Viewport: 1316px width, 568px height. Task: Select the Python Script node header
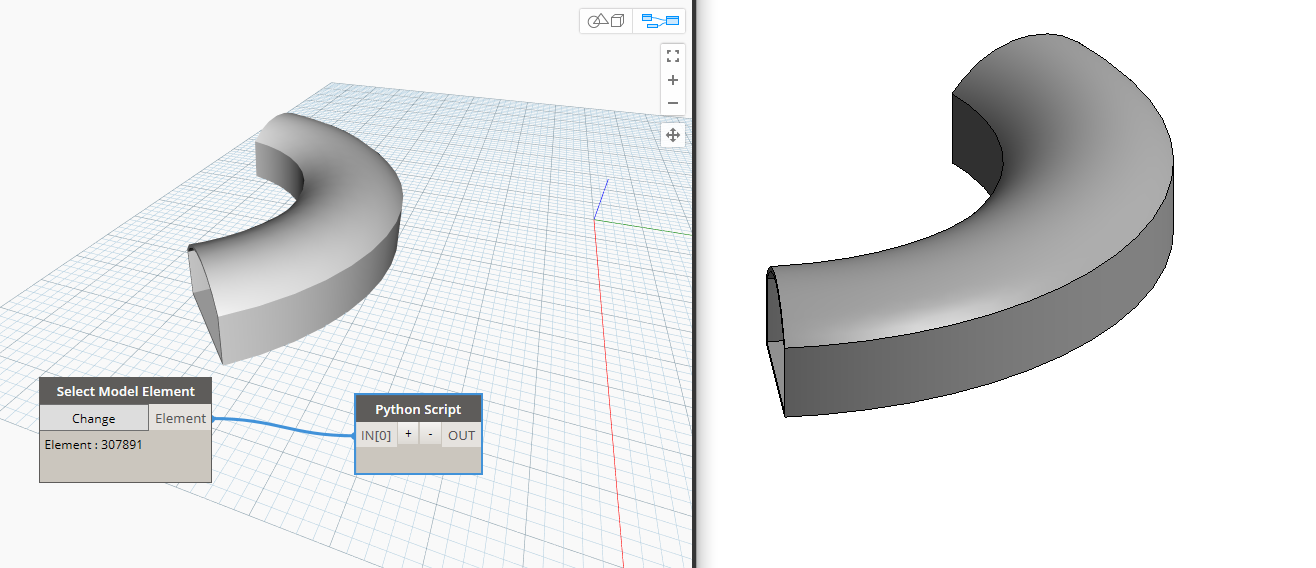[418, 409]
